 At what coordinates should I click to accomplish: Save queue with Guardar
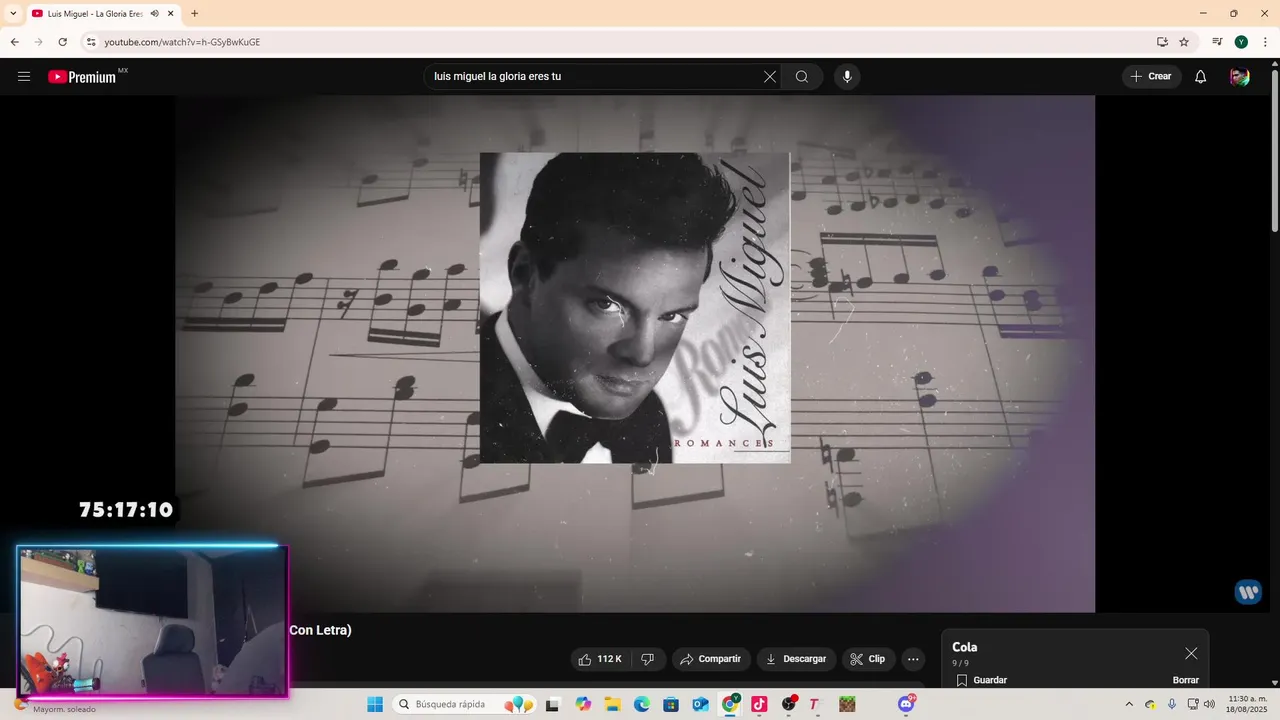point(981,680)
